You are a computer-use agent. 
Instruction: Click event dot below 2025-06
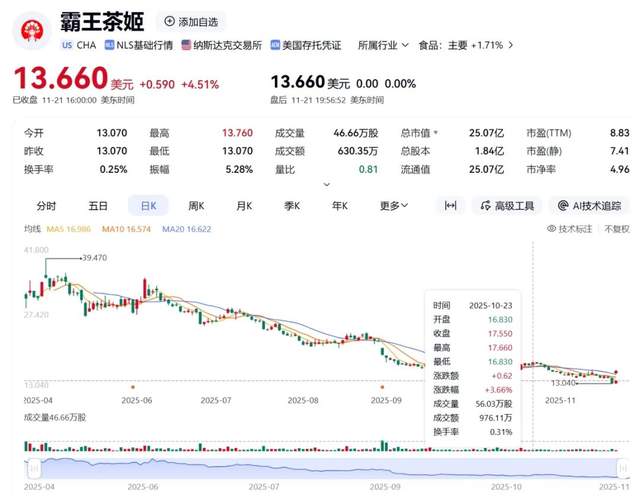(x=133, y=387)
